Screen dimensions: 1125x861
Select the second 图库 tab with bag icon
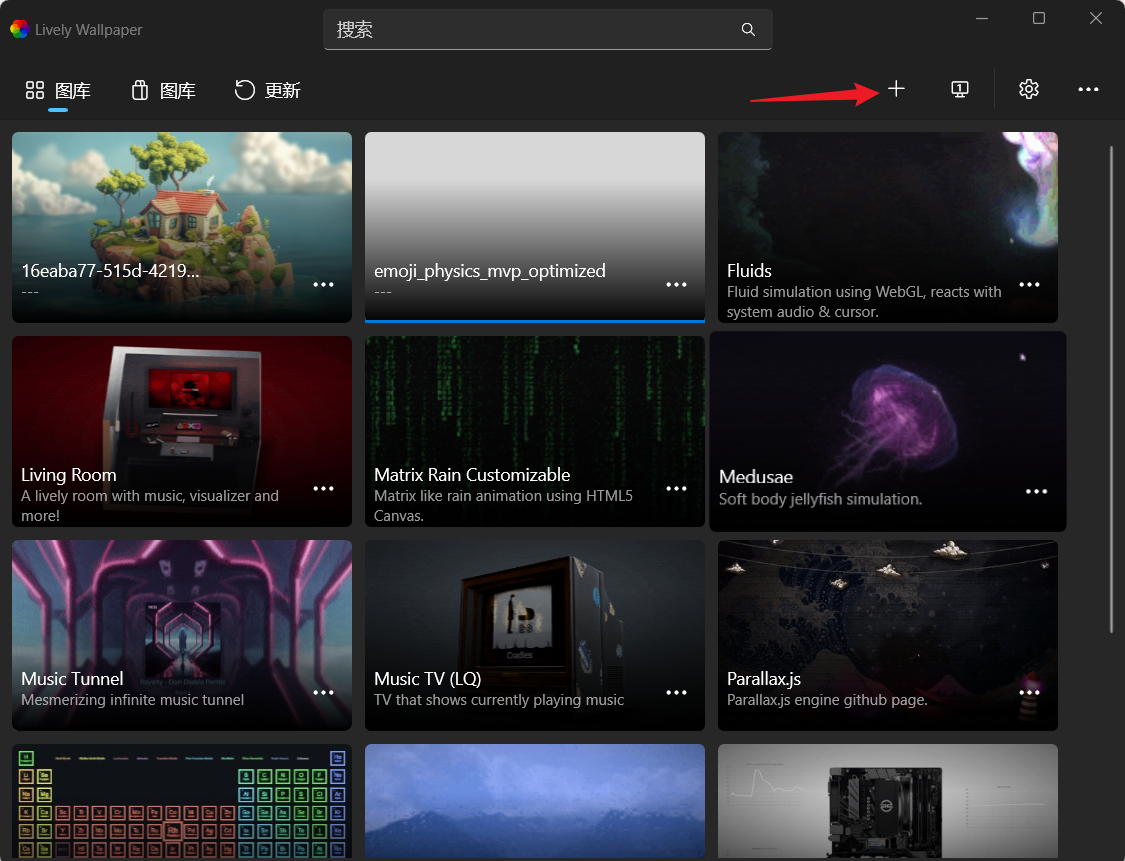164,90
